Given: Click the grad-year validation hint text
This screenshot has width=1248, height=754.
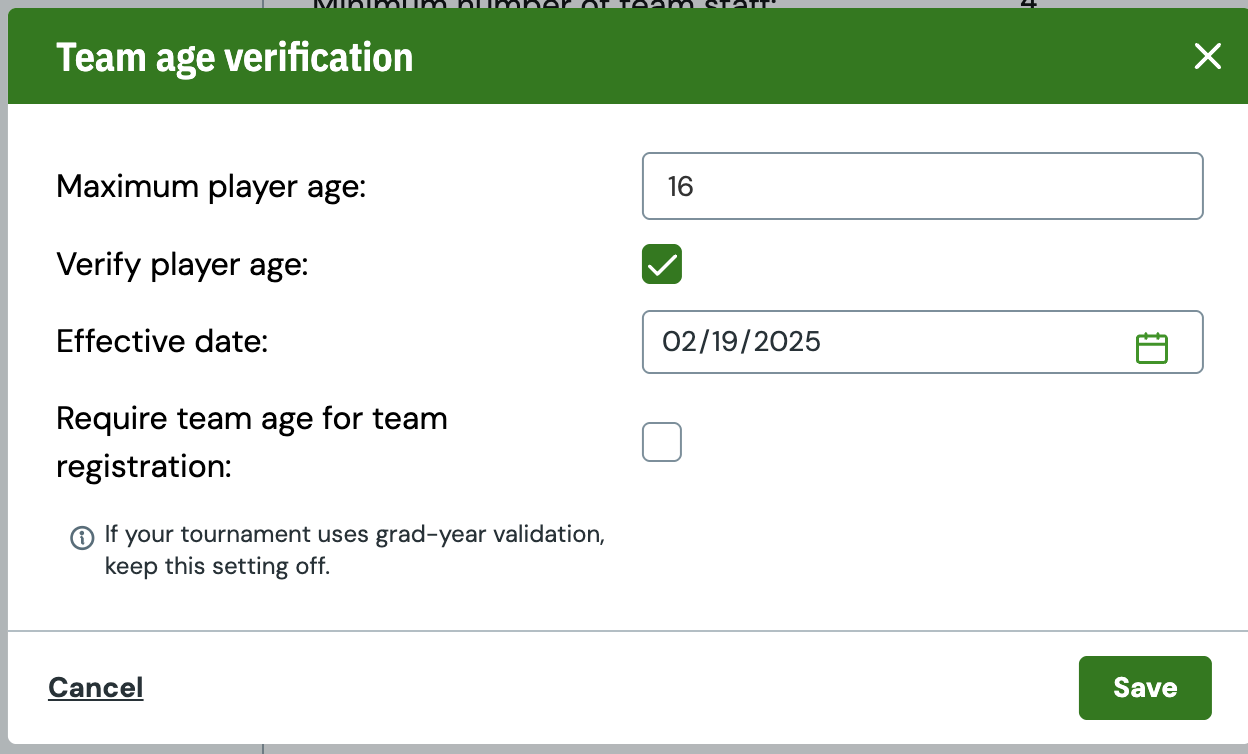Looking at the screenshot, I should [355, 550].
